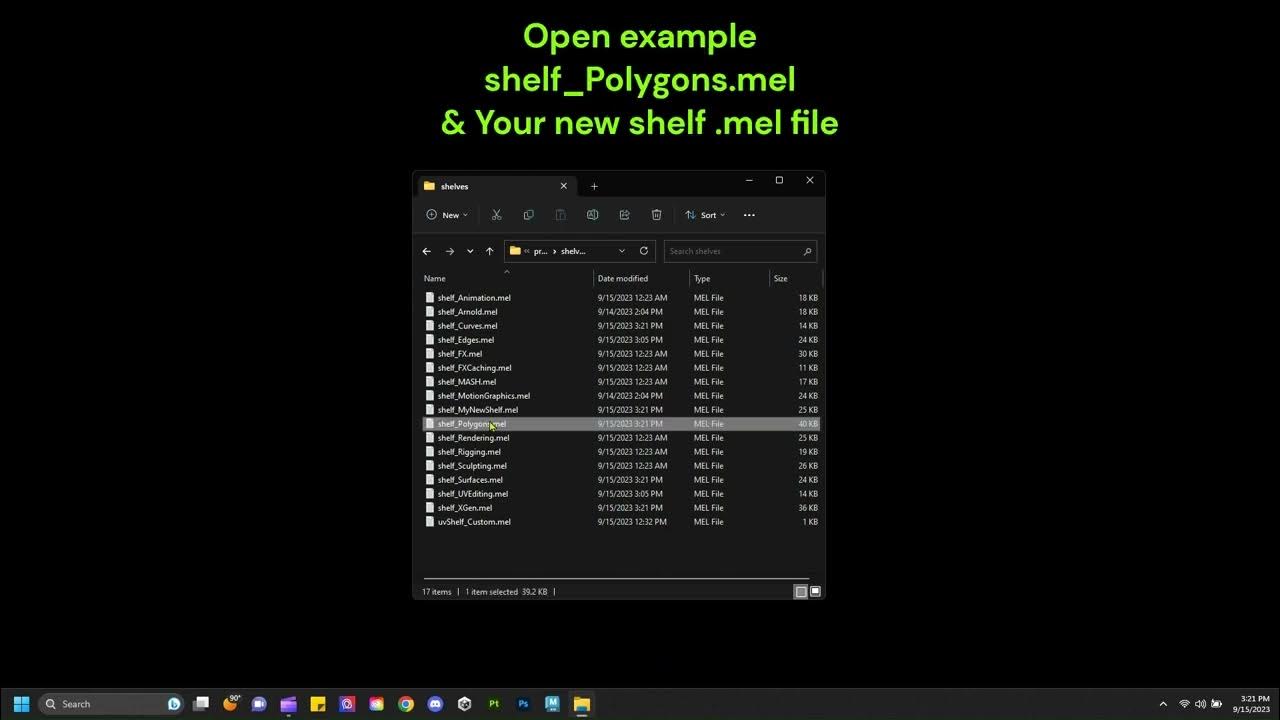This screenshot has width=1280, height=720.
Task: Click the taskbar Search box
Action: (111, 704)
